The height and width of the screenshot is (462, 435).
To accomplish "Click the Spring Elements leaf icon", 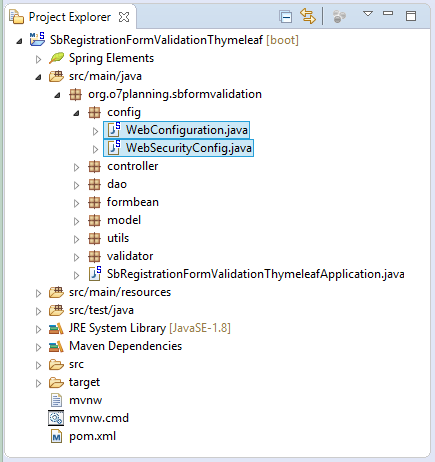I will coord(56,58).
